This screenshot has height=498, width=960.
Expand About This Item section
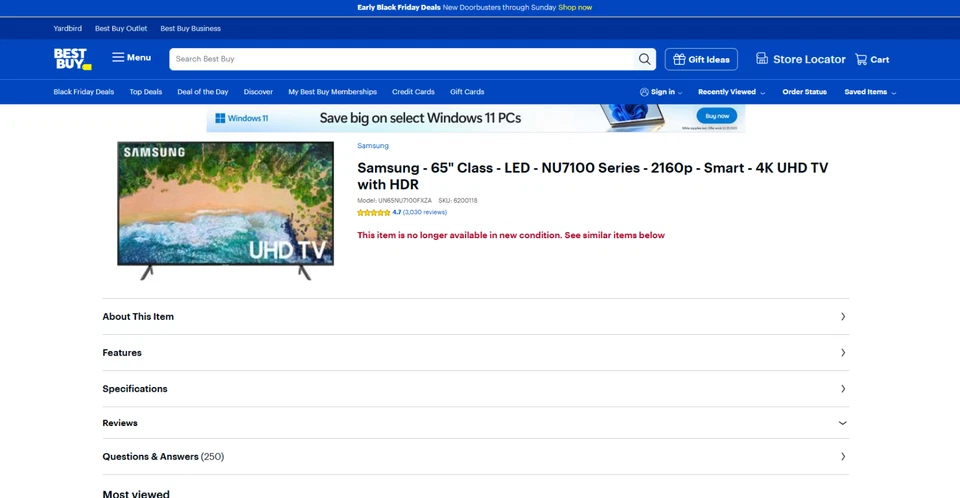[x=476, y=317]
